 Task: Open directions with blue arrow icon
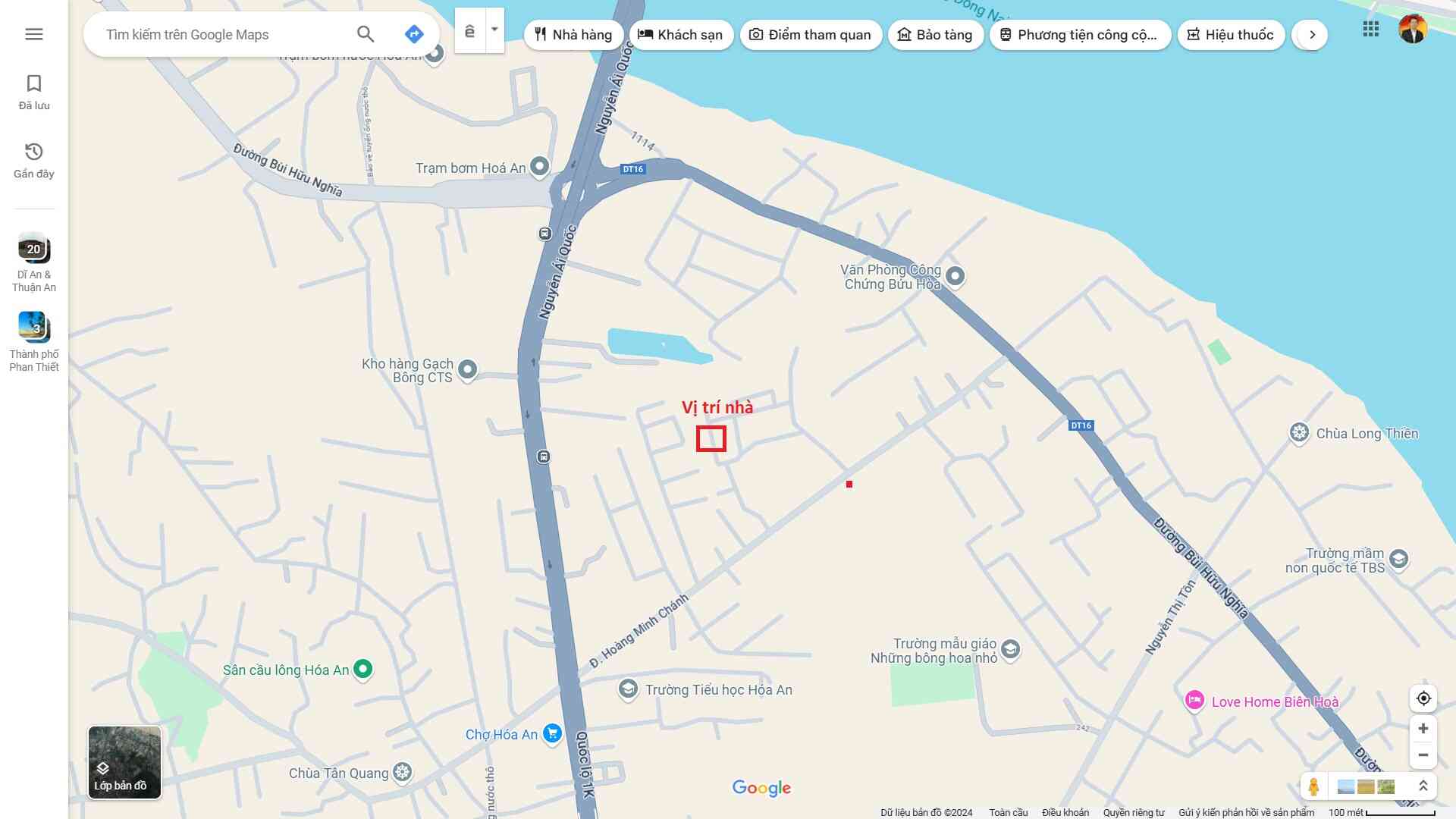pos(413,34)
